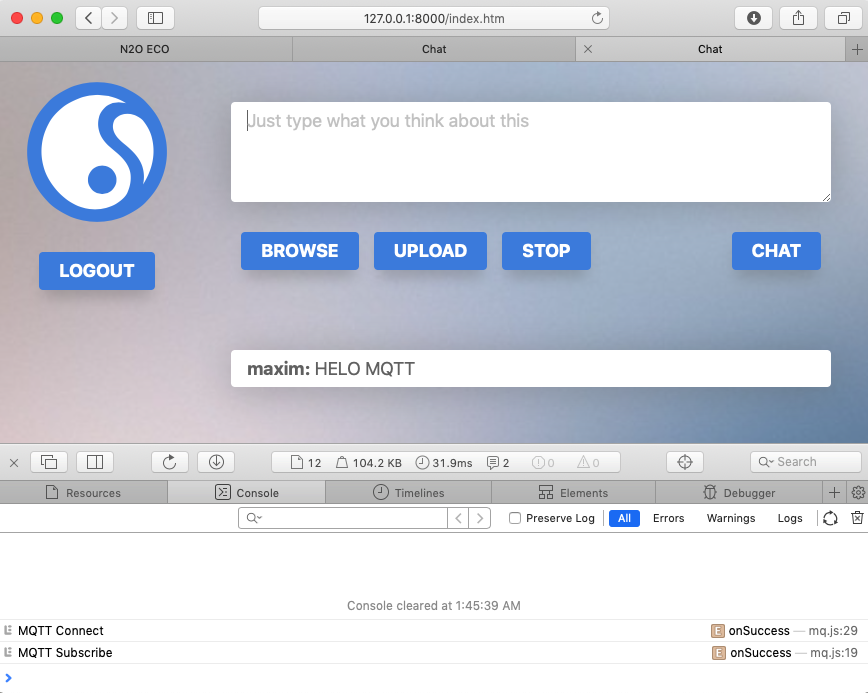Click the UPLOAD button

pyautogui.click(x=430, y=251)
